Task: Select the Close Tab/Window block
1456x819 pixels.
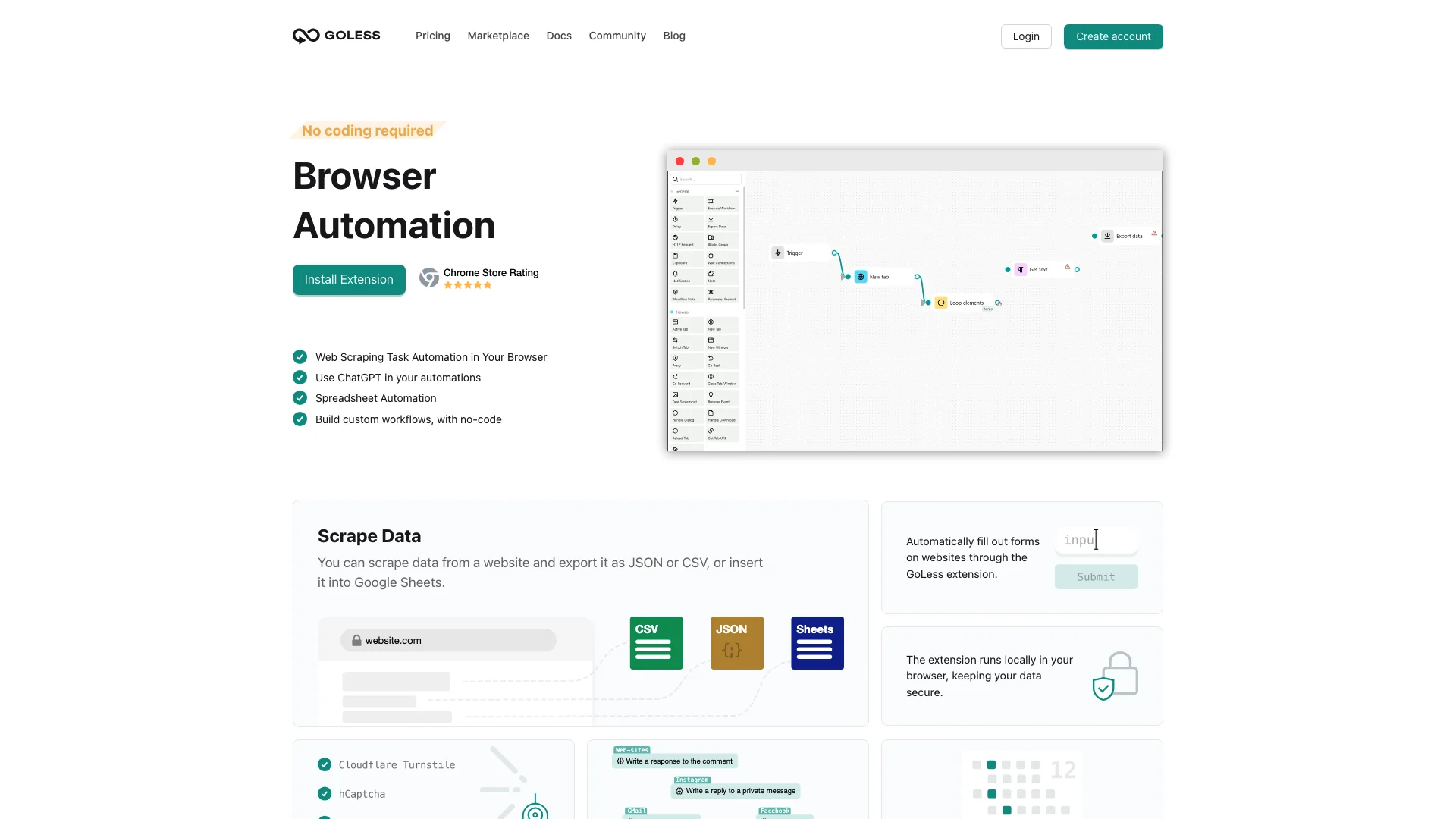Action: [723, 380]
